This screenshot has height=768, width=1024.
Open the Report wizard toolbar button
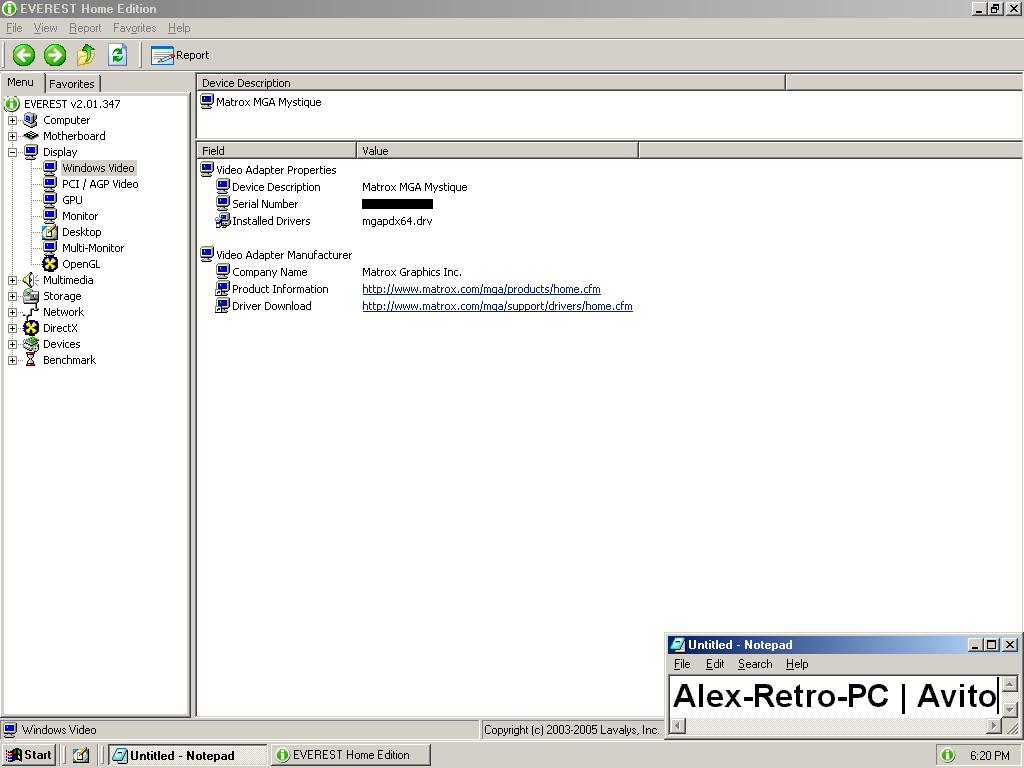click(x=180, y=55)
